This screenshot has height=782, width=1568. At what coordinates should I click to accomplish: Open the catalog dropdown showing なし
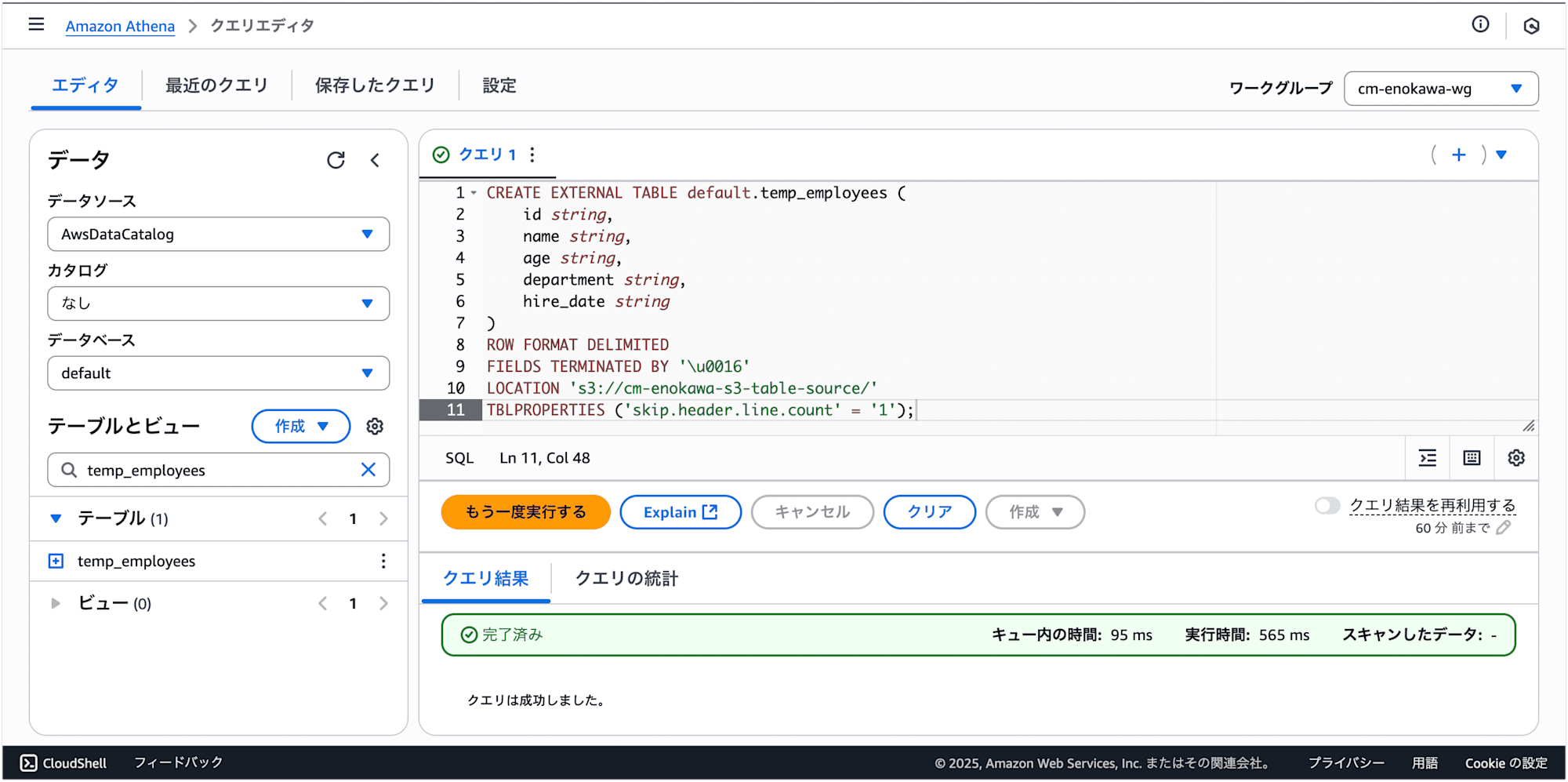219,304
